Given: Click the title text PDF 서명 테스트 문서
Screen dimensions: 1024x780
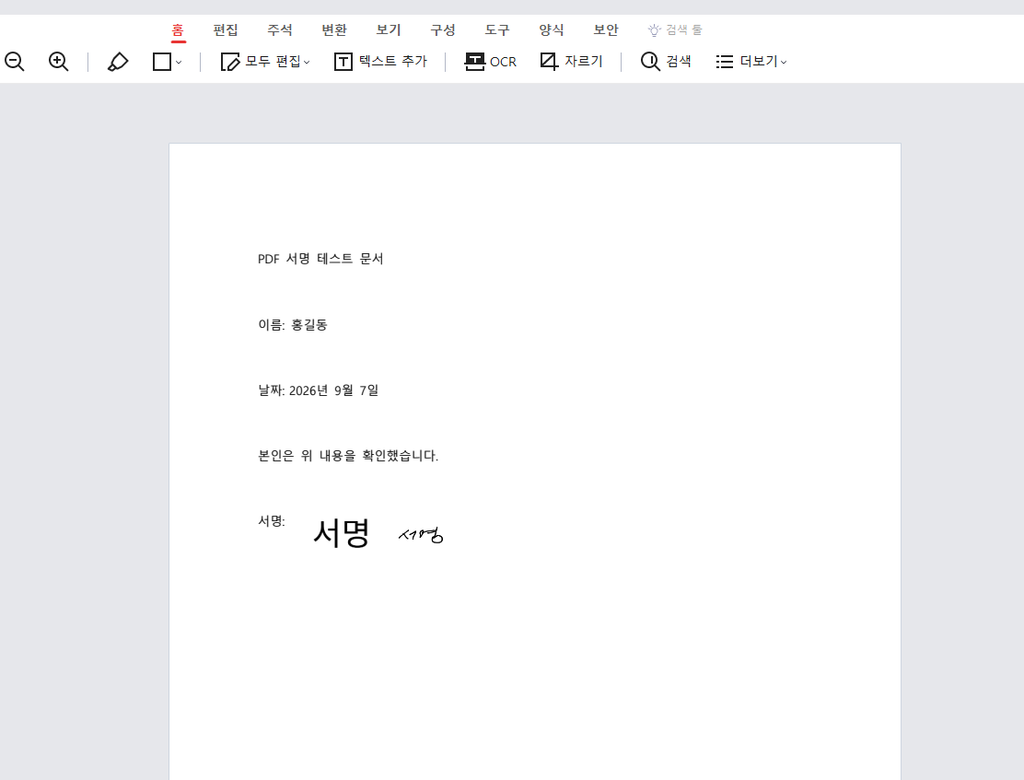Looking at the screenshot, I should pyautogui.click(x=320, y=259).
